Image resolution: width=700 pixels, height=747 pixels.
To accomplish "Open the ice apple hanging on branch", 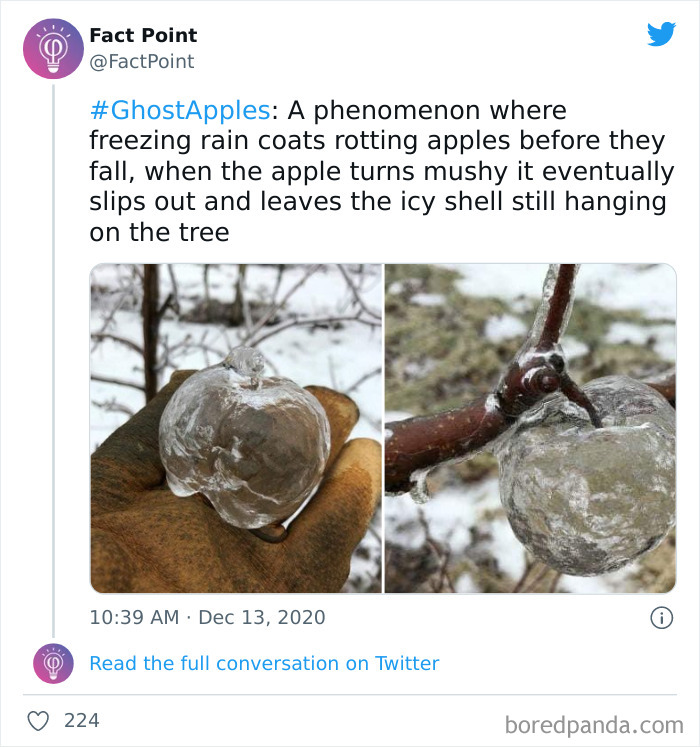I will tap(583, 480).
